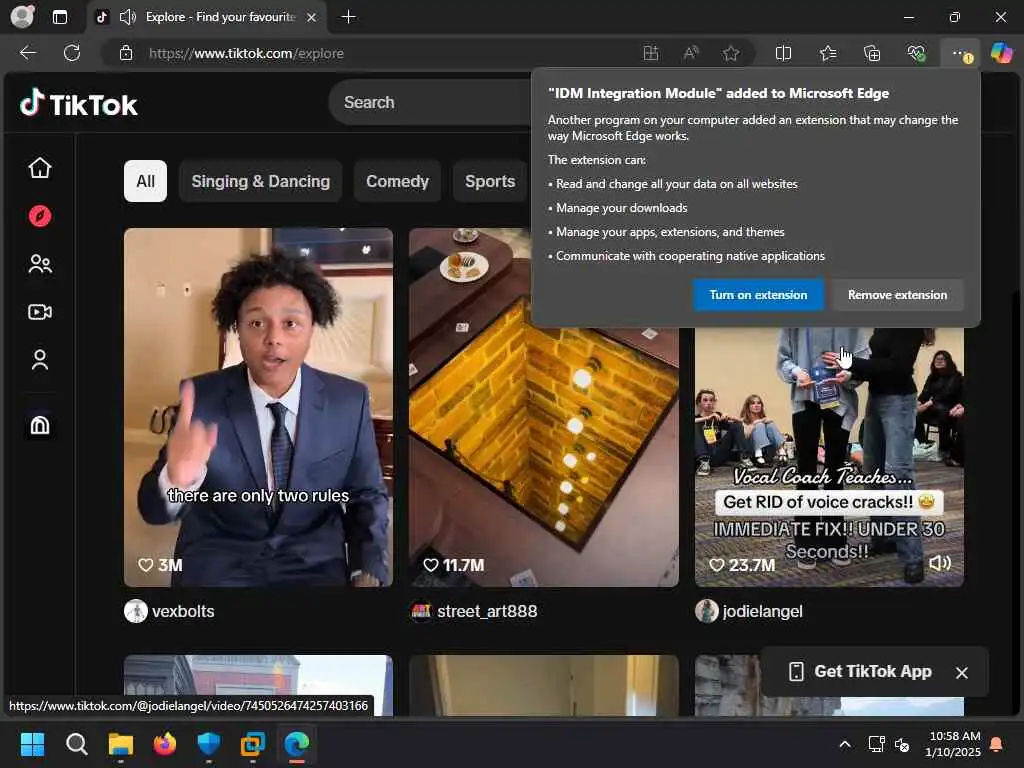The width and height of the screenshot is (1024, 768).
Task: Open the blue shield taskbar app
Action: click(x=208, y=744)
